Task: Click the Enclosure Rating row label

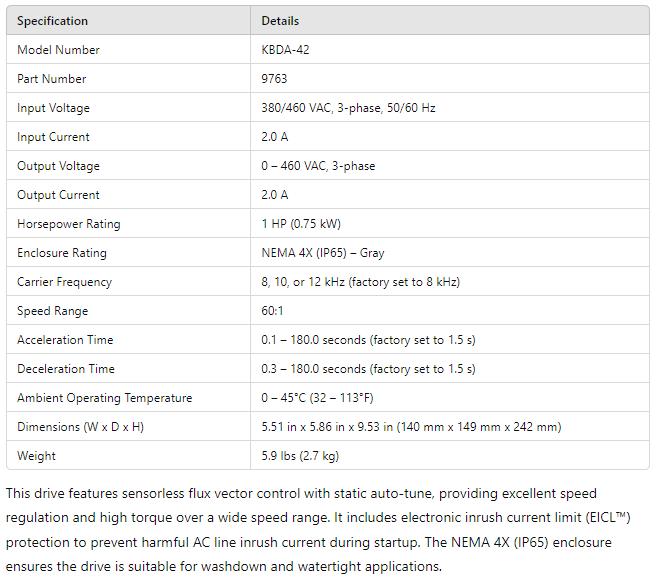Action: [61, 253]
